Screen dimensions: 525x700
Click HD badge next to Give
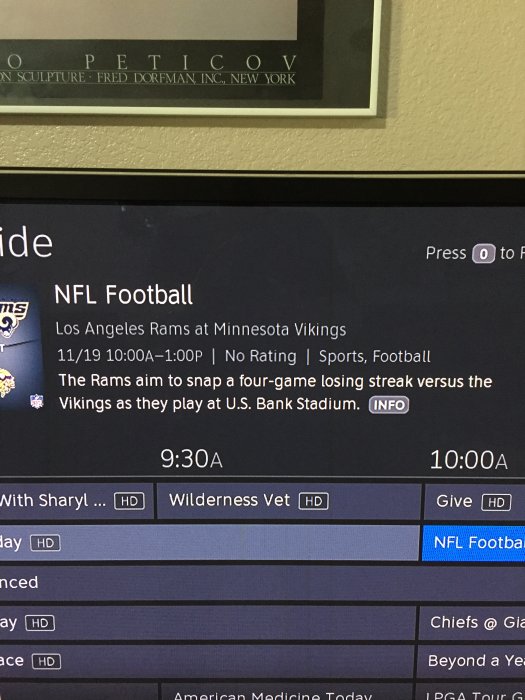point(496,502)
